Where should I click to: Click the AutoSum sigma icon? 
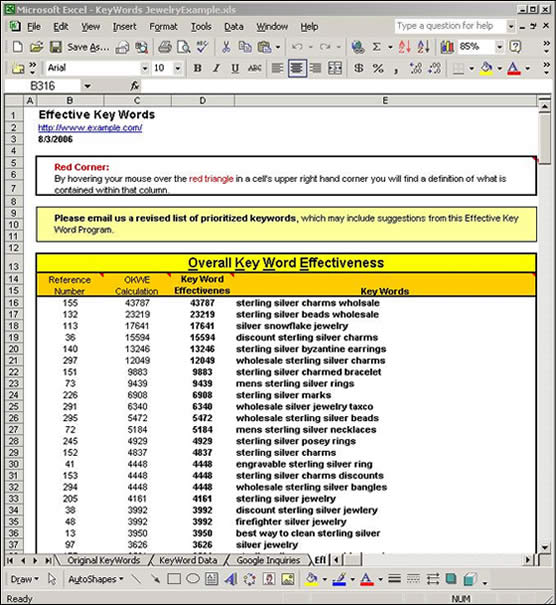[x=377, y=47]
